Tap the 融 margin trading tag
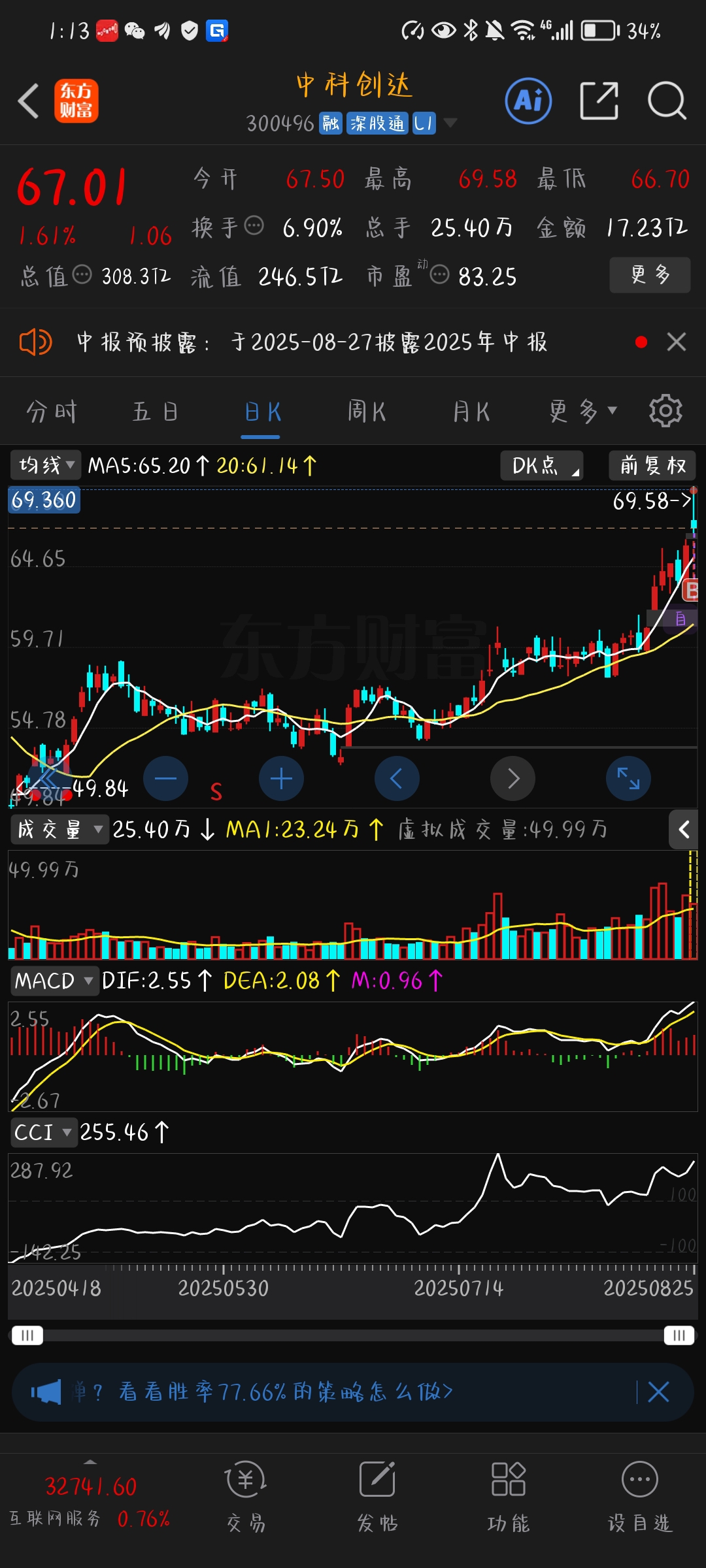The image size is (706, 1568). click(331, 123)
